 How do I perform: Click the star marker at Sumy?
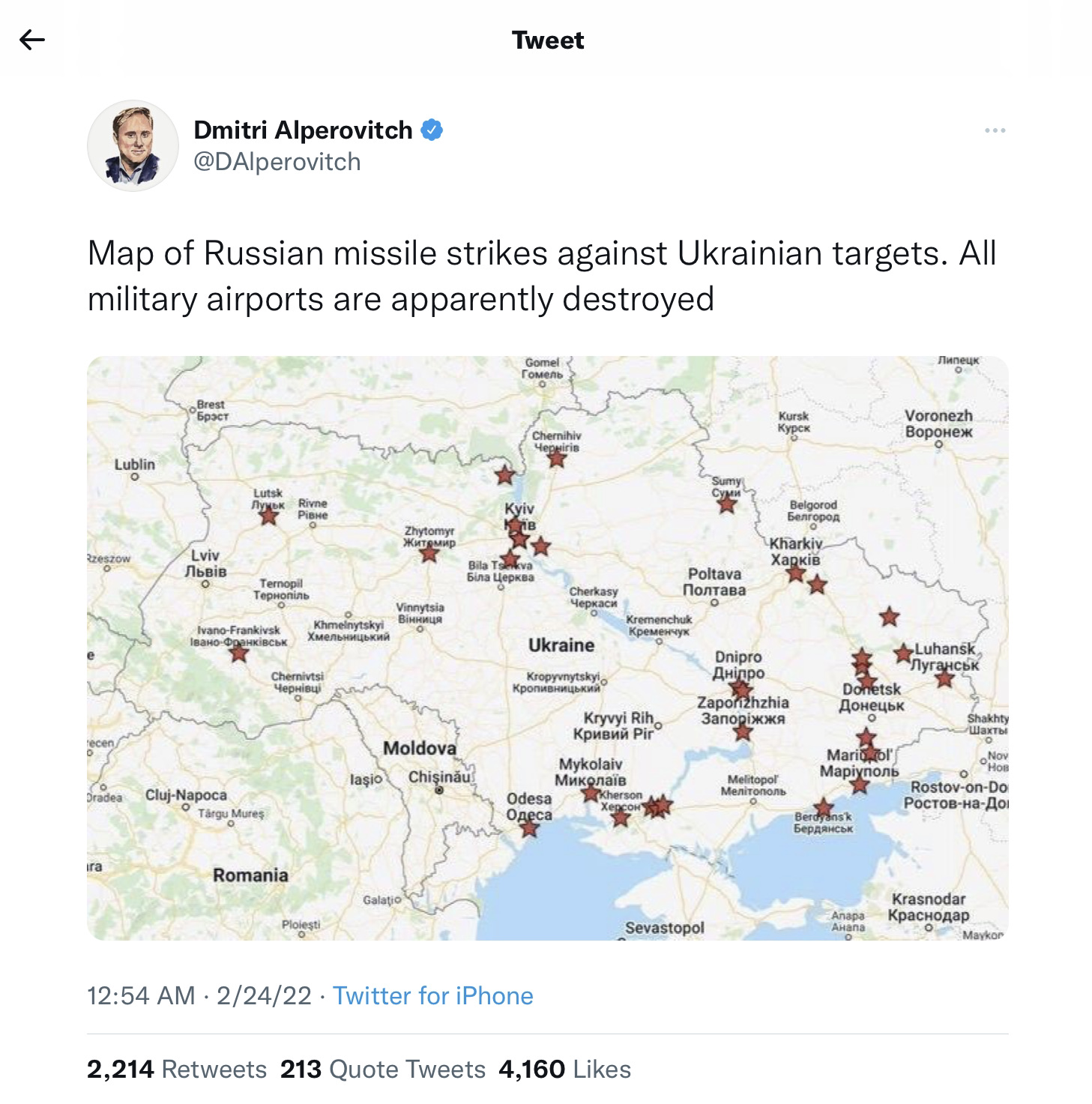click(x=726, y=504)
